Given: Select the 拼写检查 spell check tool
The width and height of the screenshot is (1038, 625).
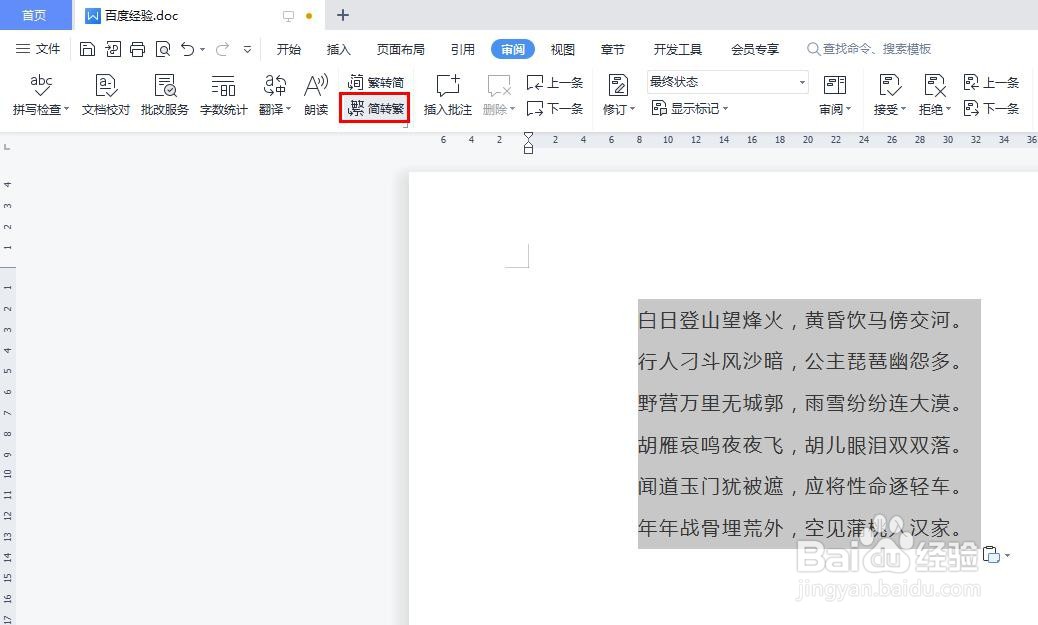Looking at the screenshot, I should point(38,95).
